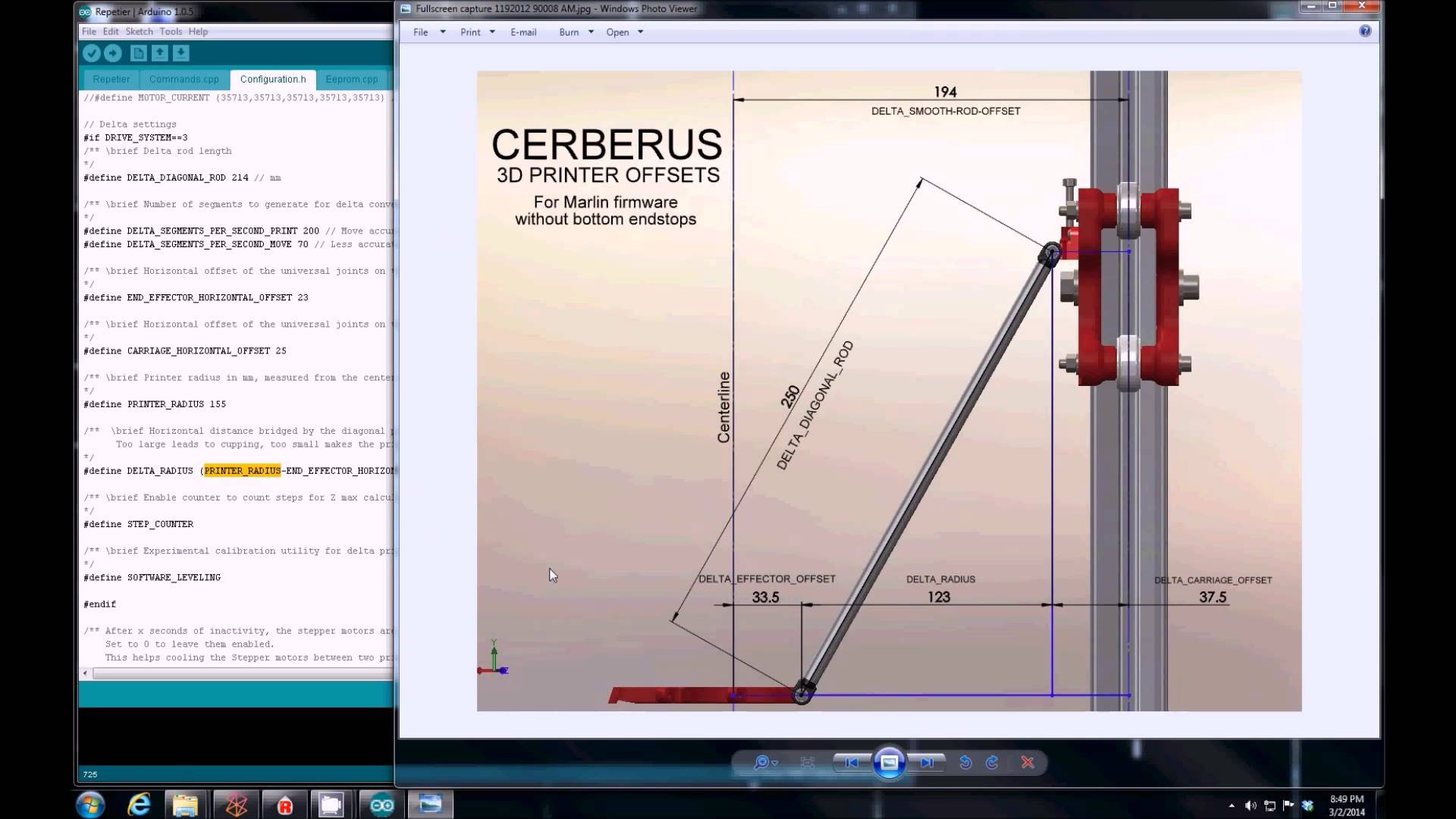
Task: Open the Edit menu in Arduino
Action: point(111,31)
